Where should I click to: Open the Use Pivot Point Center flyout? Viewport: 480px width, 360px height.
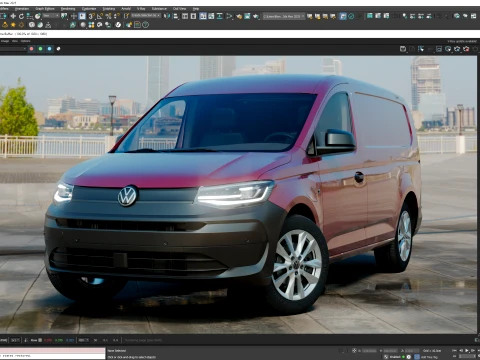tap(64, 16)
